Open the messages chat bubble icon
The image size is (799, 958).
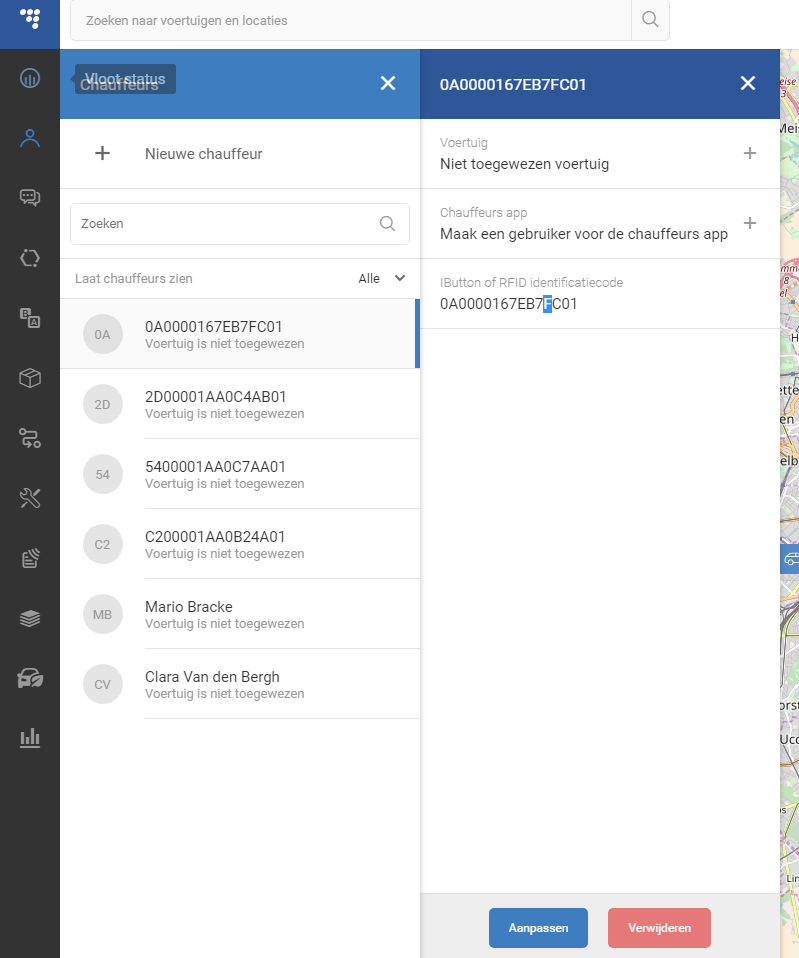pos(30,197)
